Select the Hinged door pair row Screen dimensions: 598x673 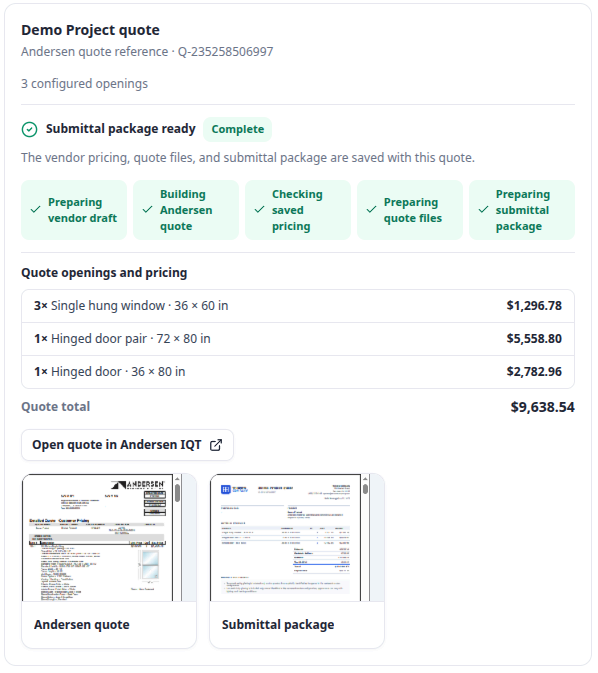[298, 339]
